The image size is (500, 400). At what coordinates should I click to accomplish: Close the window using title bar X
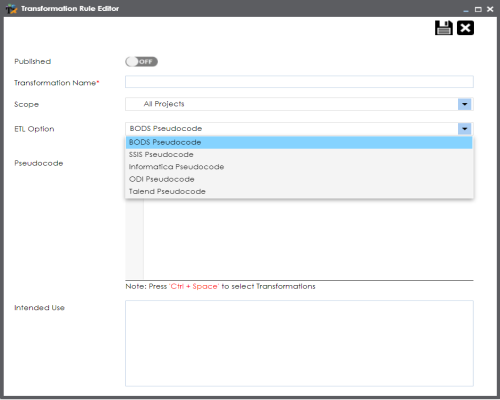[x=490, y=9]
